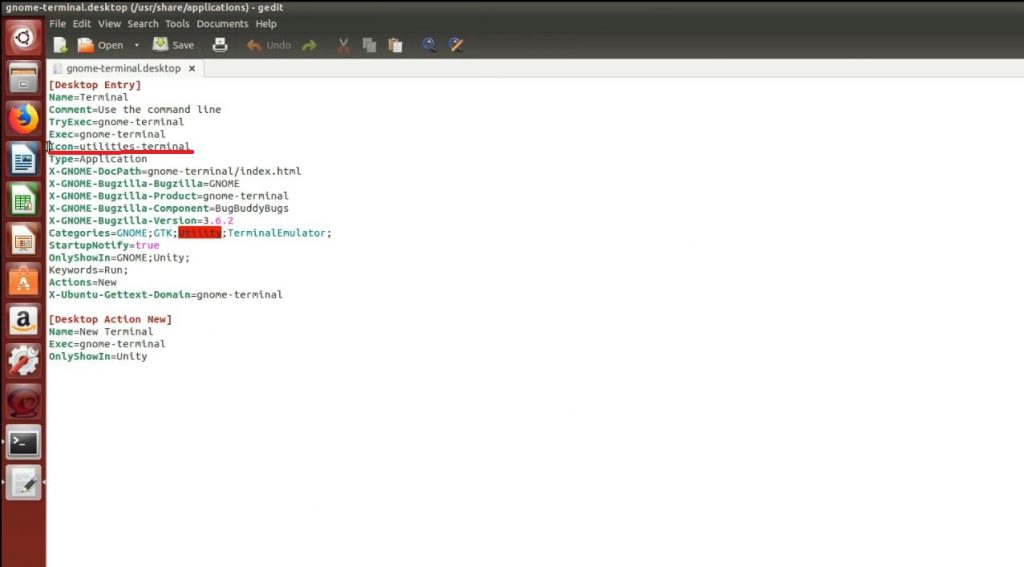The image size is (1024, 567).
Task: Click the X-GNOME-Bugzilla-Bugzilla=GNOME line
Action: [144, 184]
